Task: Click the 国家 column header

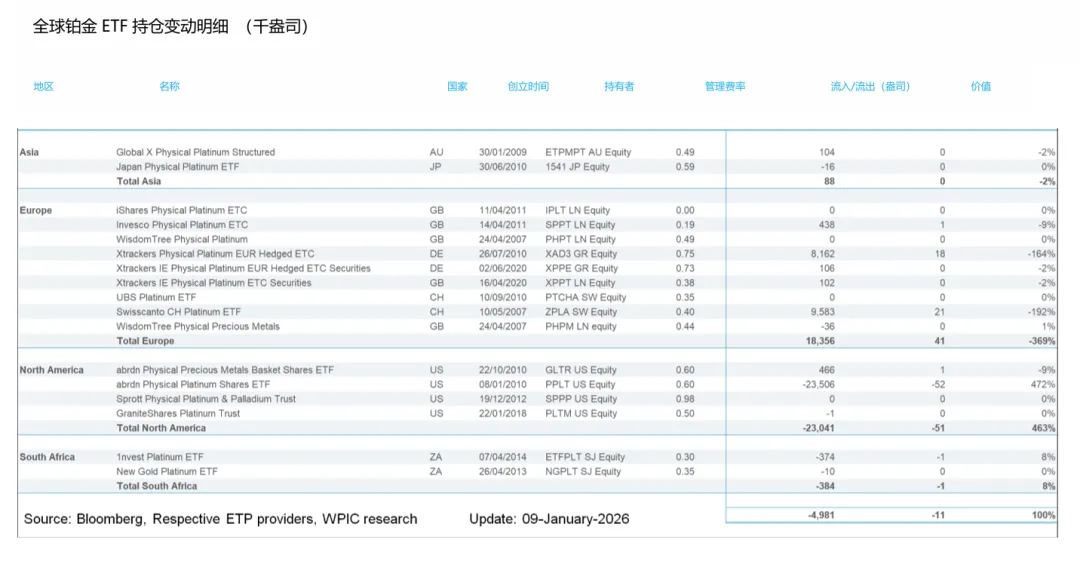Action: click(x=457, y=86)
